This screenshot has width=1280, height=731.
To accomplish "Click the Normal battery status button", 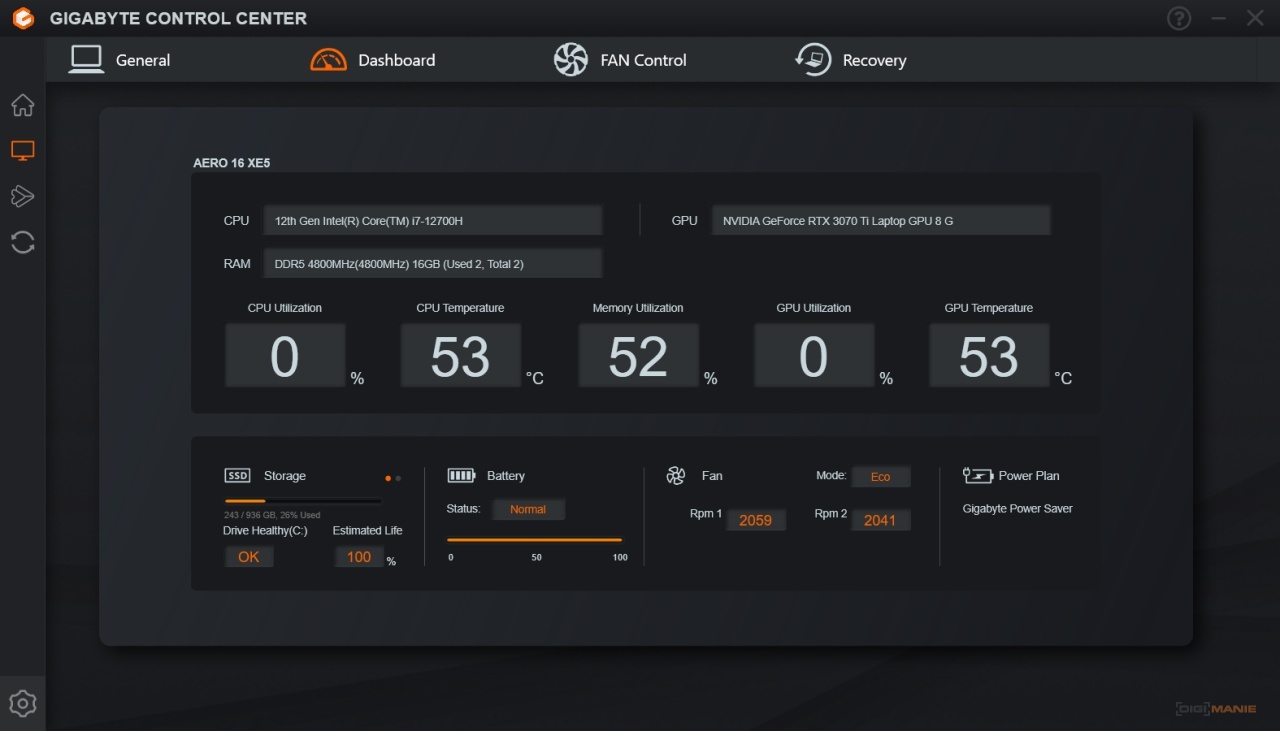I will click(x=528, y=509).
